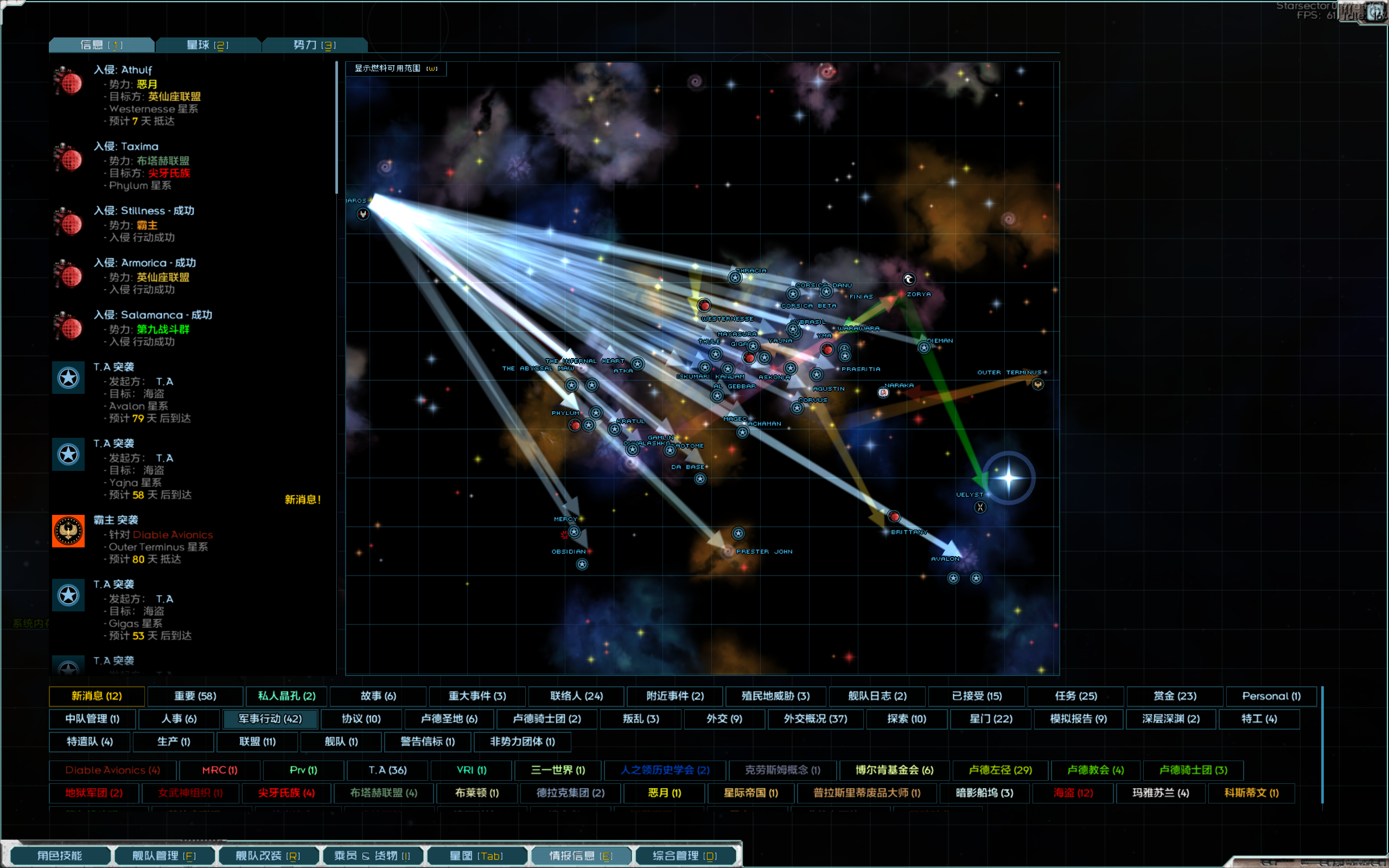Click the 尖牙氏族 (4) faction filter
Screen dimensions: 1389x868
click(286, 793)
